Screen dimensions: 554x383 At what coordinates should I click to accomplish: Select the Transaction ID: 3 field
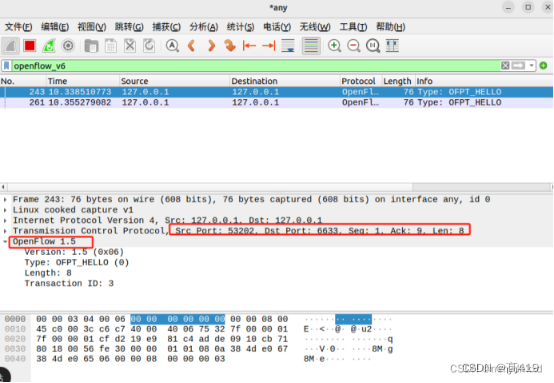click(69, 284)
